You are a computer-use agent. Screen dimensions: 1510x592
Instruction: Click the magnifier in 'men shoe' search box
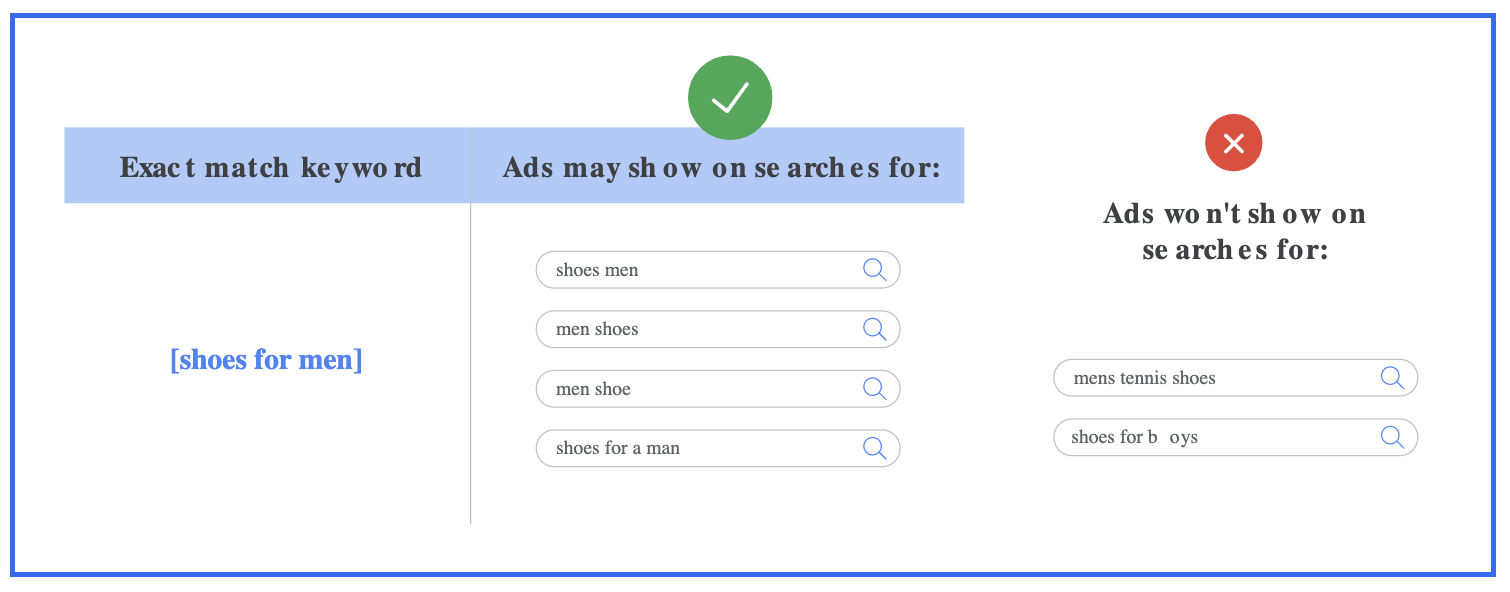click(x=875, y=389)
